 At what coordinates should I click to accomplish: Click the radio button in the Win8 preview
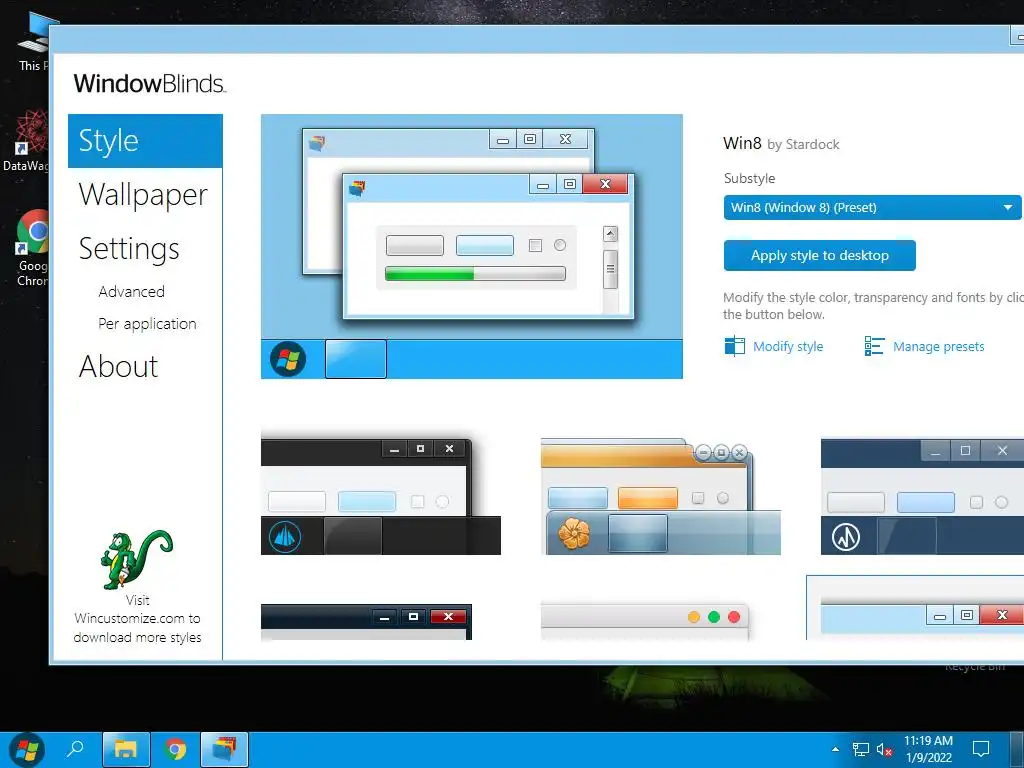coord(560,245)
